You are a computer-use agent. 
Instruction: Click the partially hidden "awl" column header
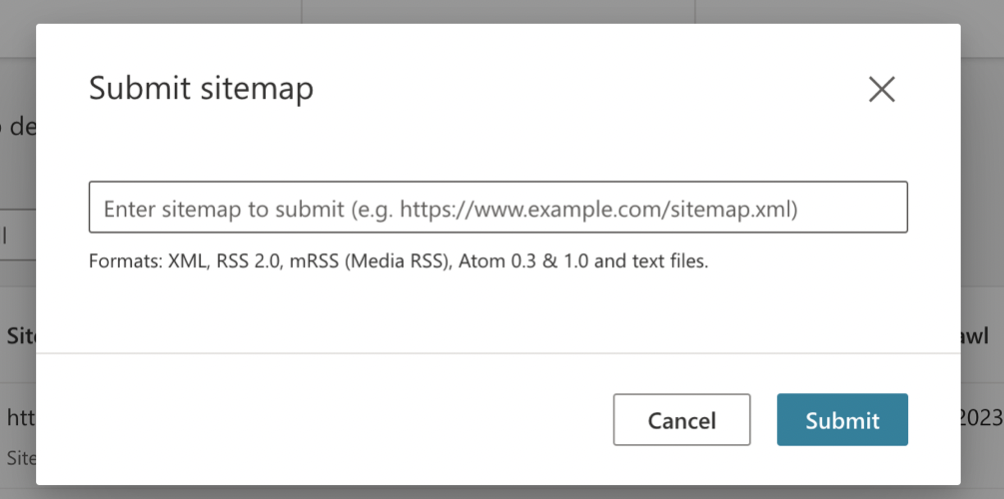coord(983,336)
